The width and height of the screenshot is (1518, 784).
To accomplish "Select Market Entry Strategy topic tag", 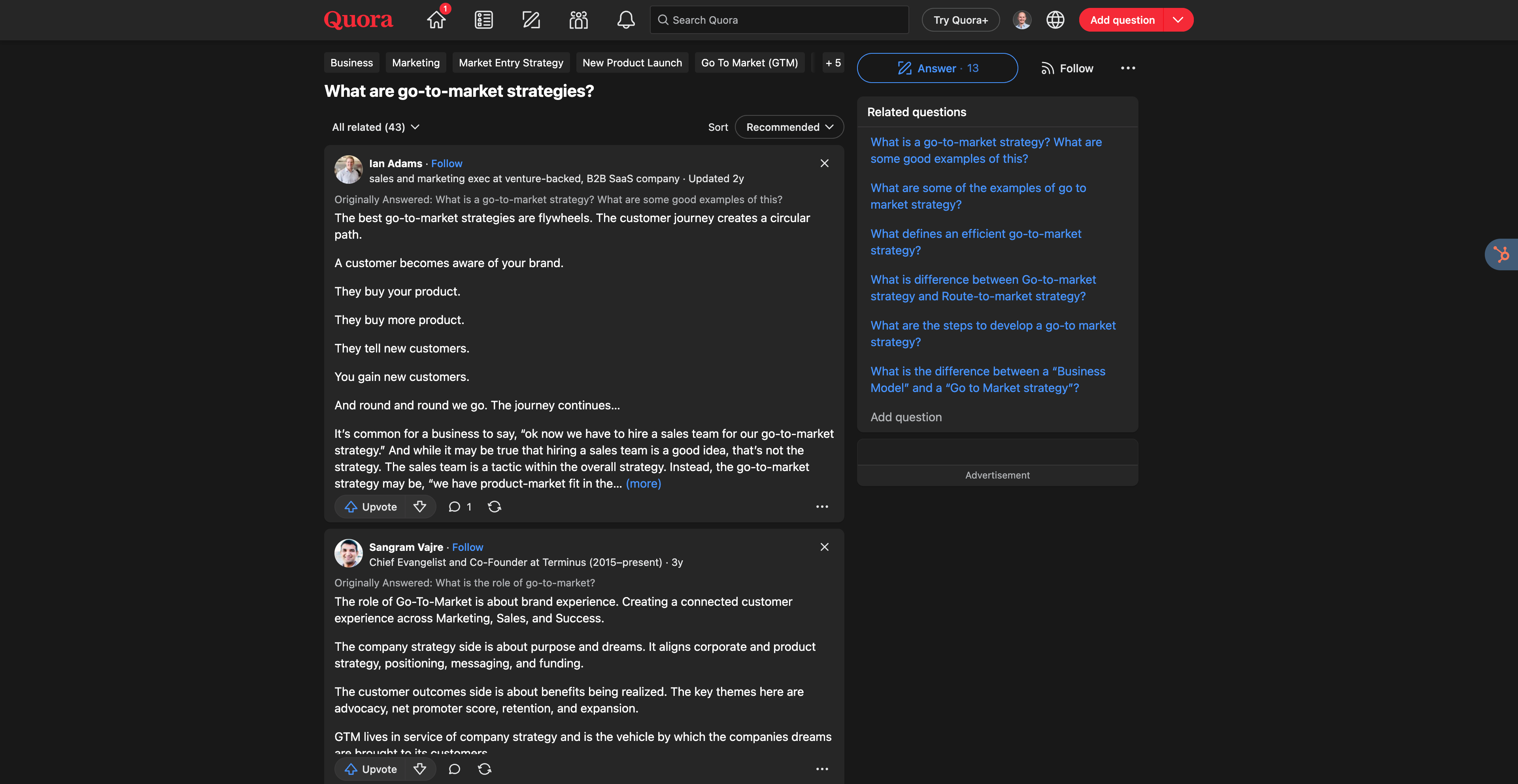I will (511, 63).
